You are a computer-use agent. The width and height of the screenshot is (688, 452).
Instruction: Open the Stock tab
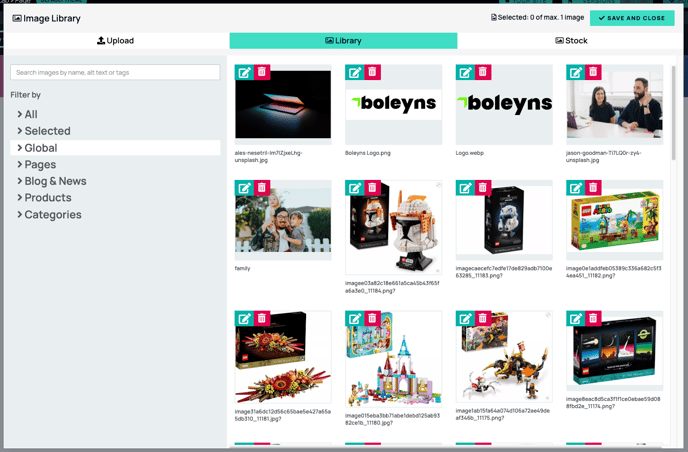point(571,40)
